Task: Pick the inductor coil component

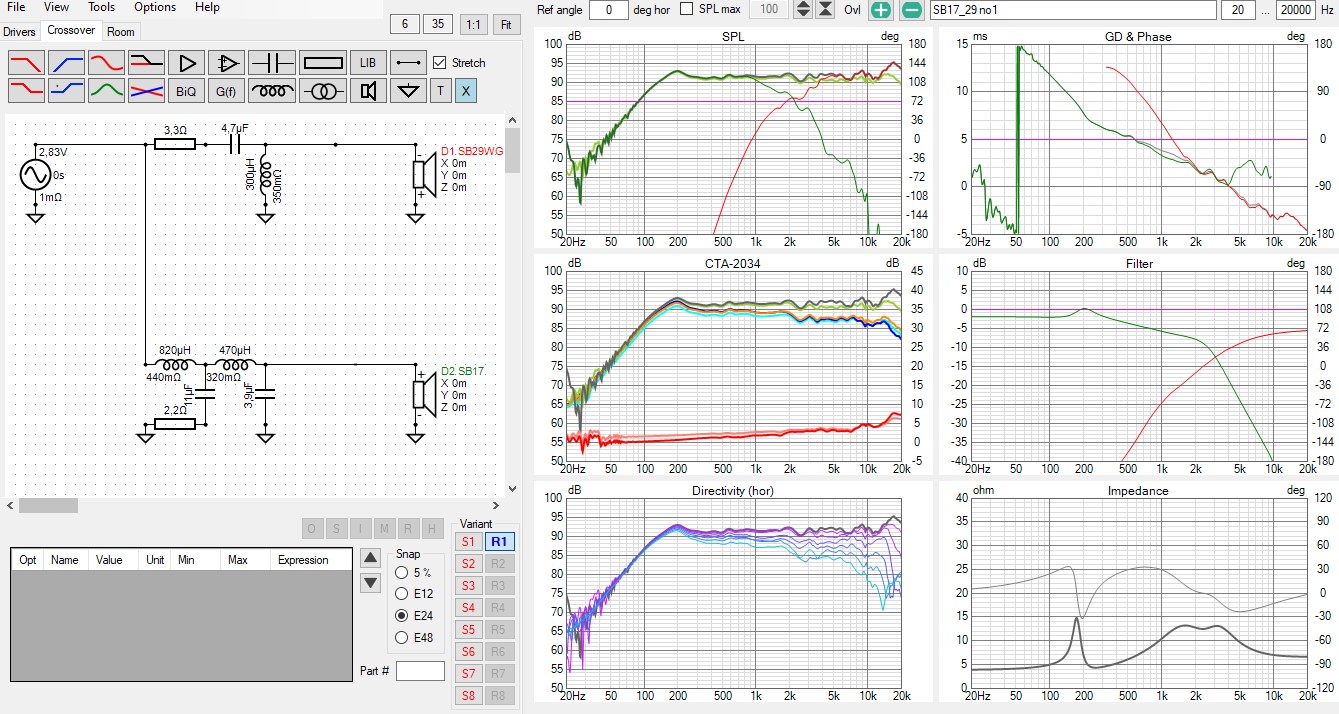Action: 272,91
